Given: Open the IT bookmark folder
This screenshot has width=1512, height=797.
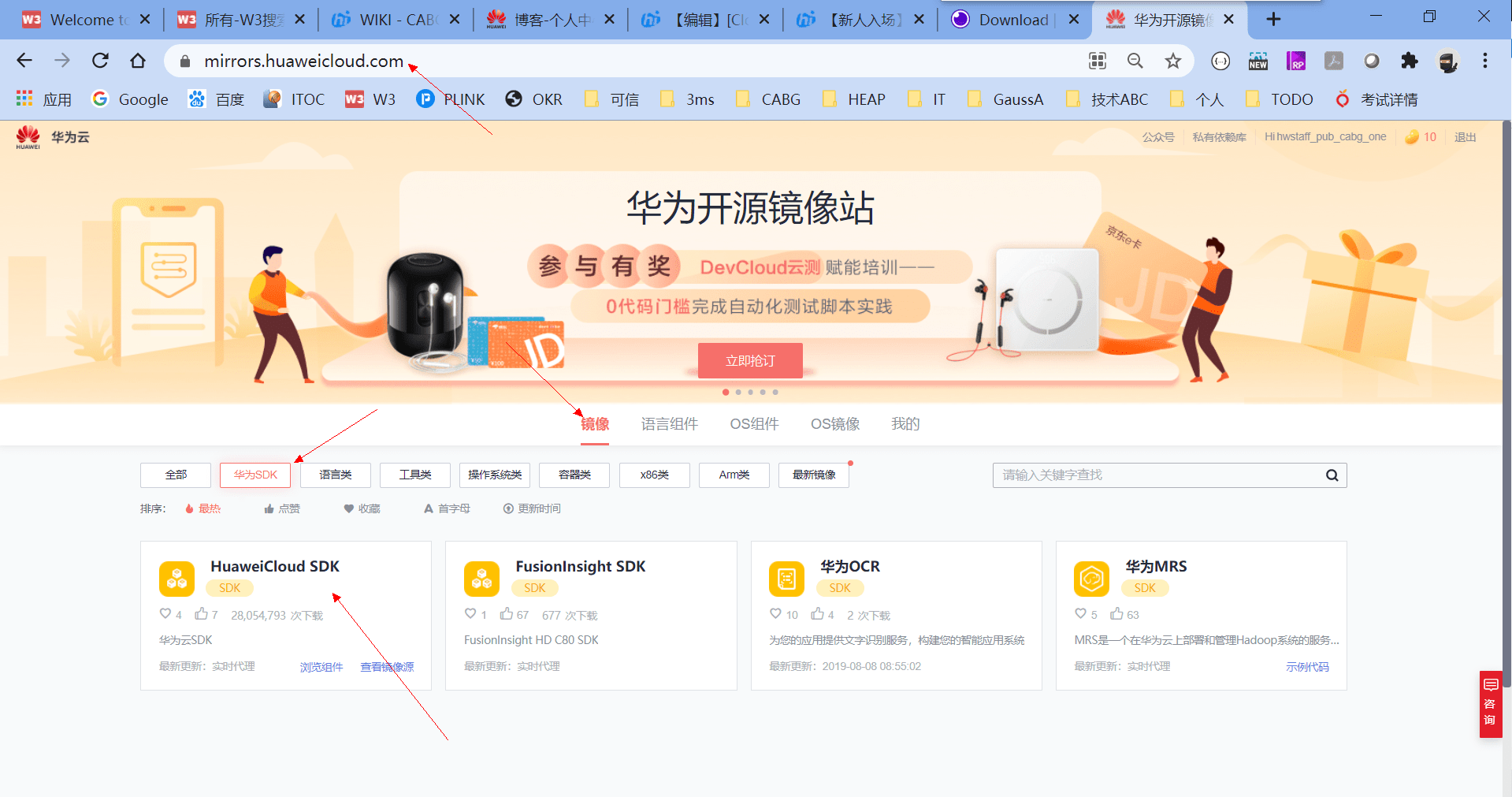Looking at the screenshot, I should 926,99.
